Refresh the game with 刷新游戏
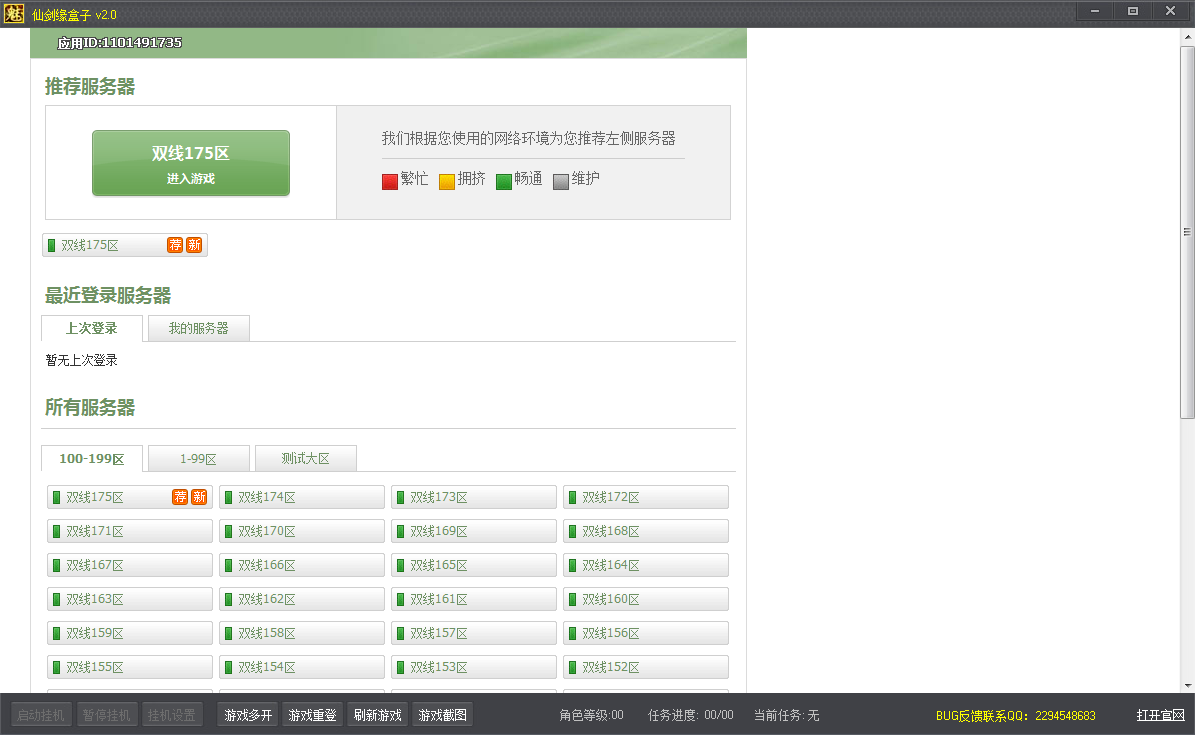The width and height of the screenshot is (1195, 735). 377,715
